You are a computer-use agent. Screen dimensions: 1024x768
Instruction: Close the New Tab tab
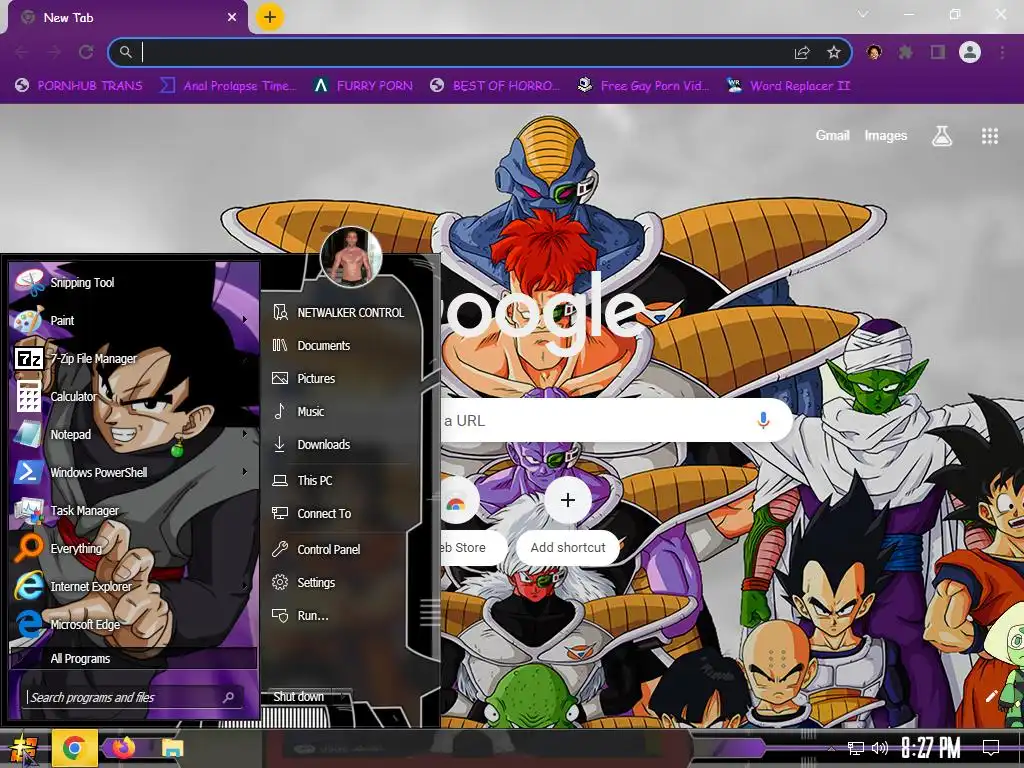(x=232, y=18)
